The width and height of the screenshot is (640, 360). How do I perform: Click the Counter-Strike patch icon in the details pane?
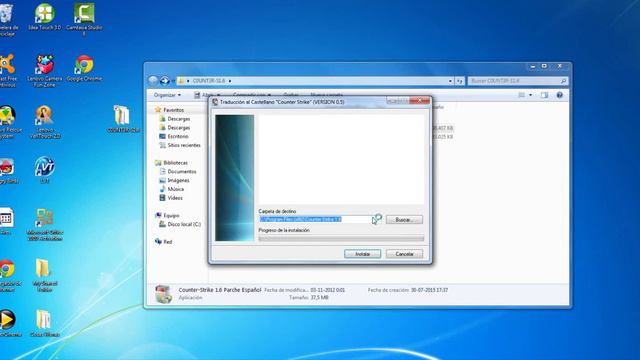163,294
